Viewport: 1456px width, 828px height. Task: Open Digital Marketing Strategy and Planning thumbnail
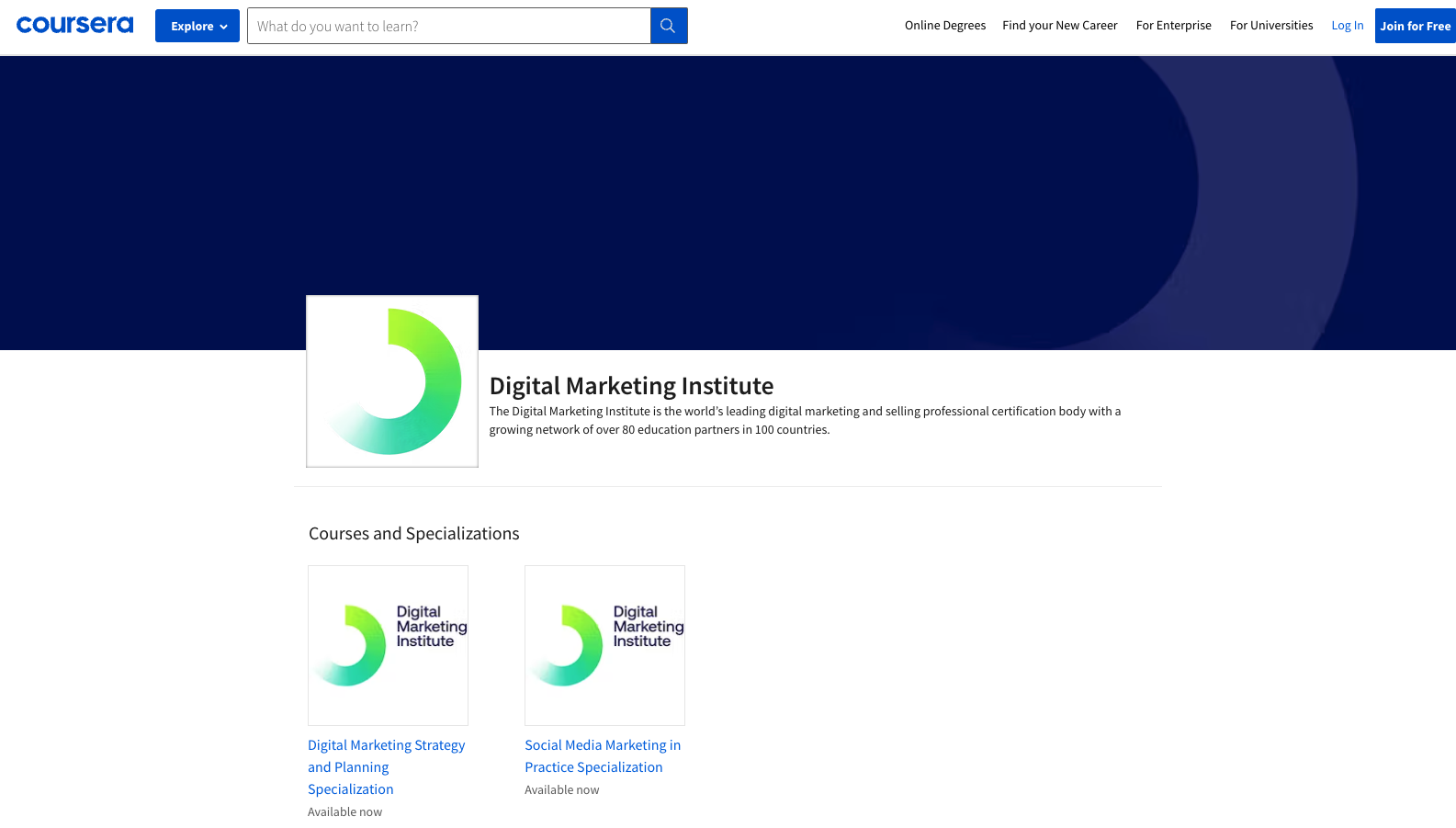pos(388,645)
